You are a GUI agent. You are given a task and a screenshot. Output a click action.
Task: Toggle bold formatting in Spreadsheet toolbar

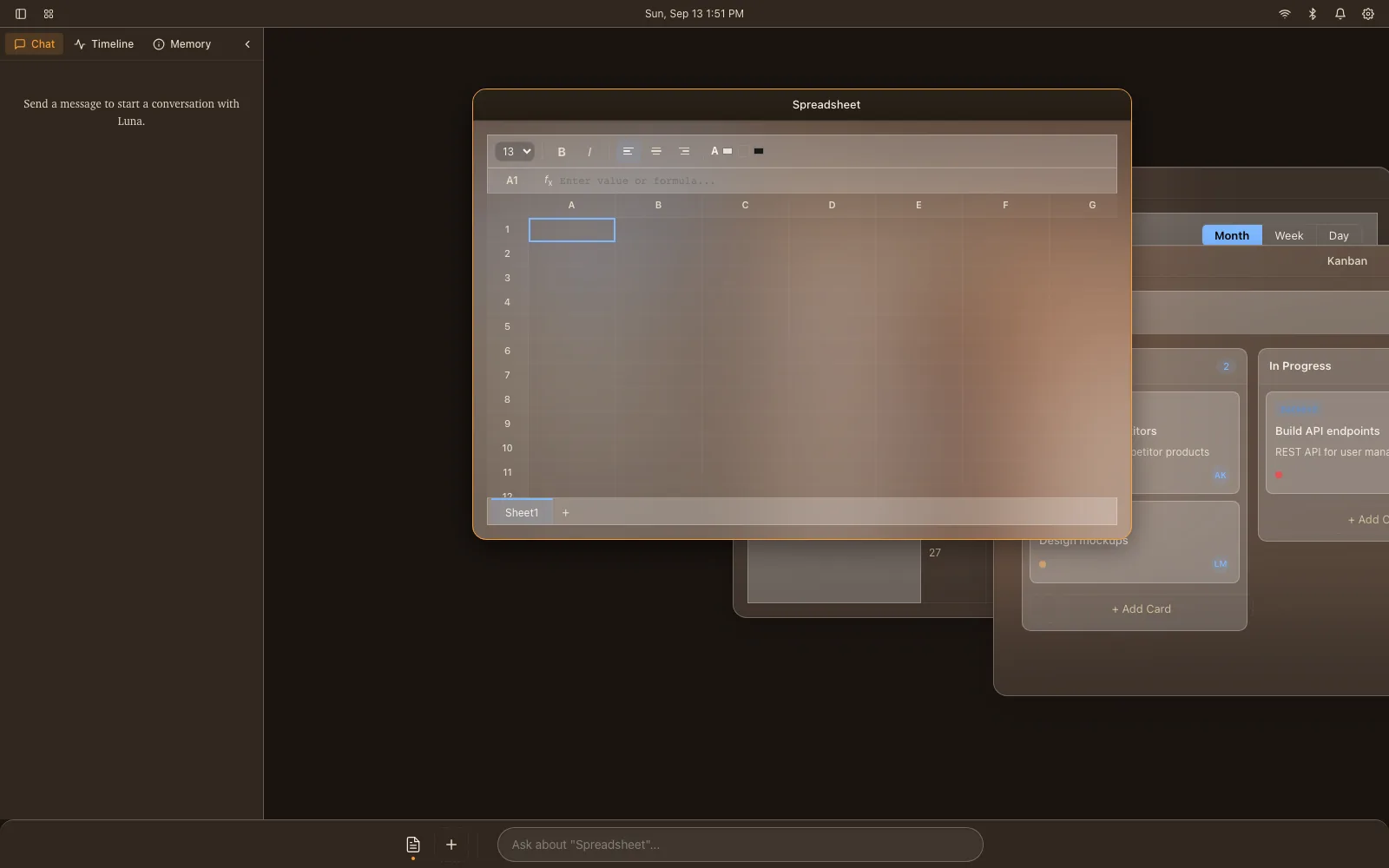[x=562, y=152]
